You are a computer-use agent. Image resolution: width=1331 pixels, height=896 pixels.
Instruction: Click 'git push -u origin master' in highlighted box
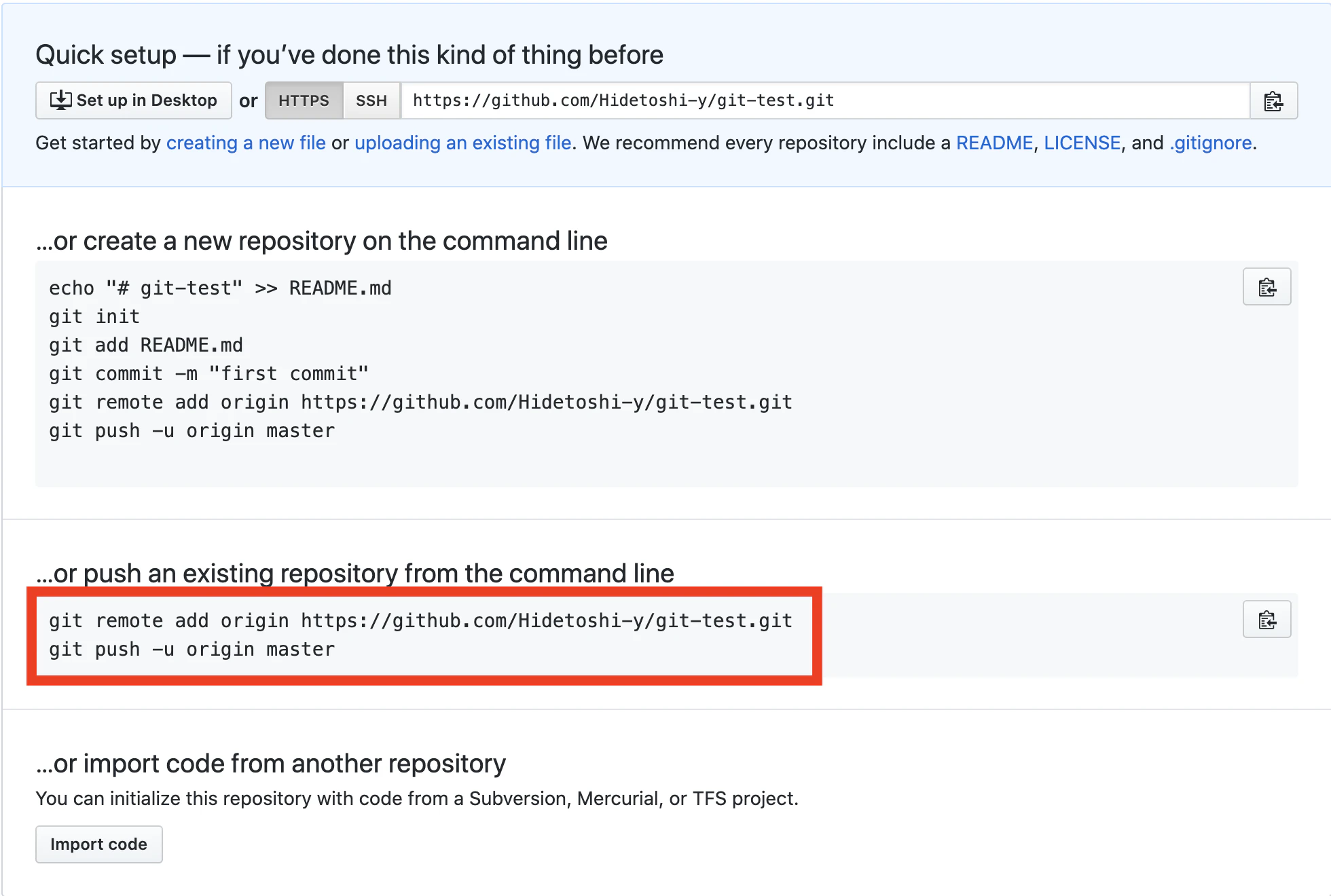192,650
